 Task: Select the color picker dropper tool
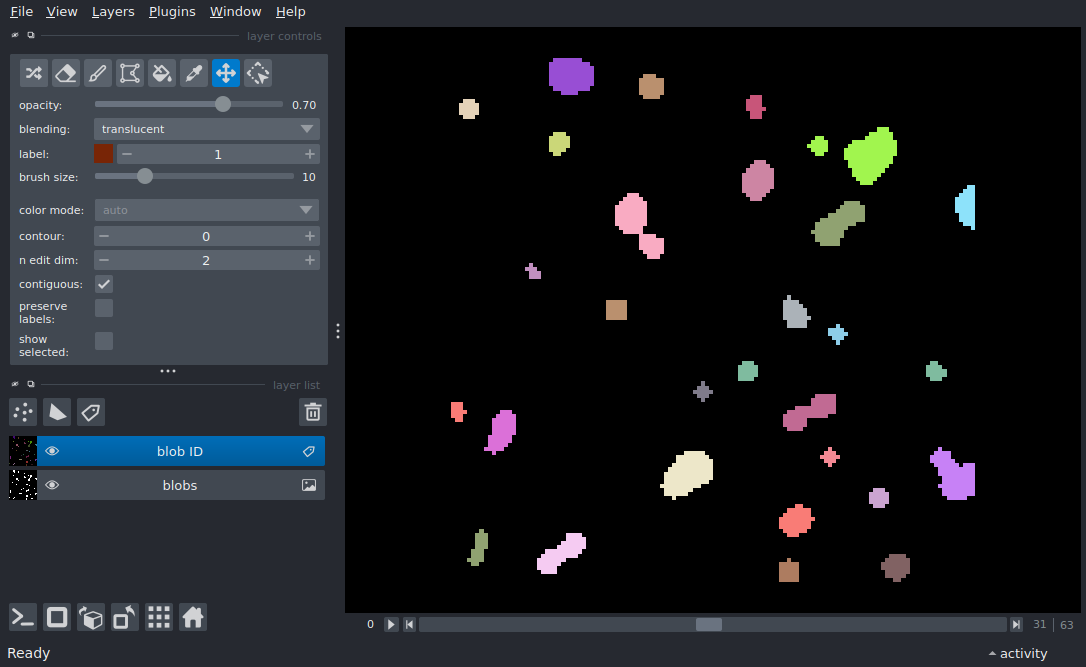[x=194, y=73]
